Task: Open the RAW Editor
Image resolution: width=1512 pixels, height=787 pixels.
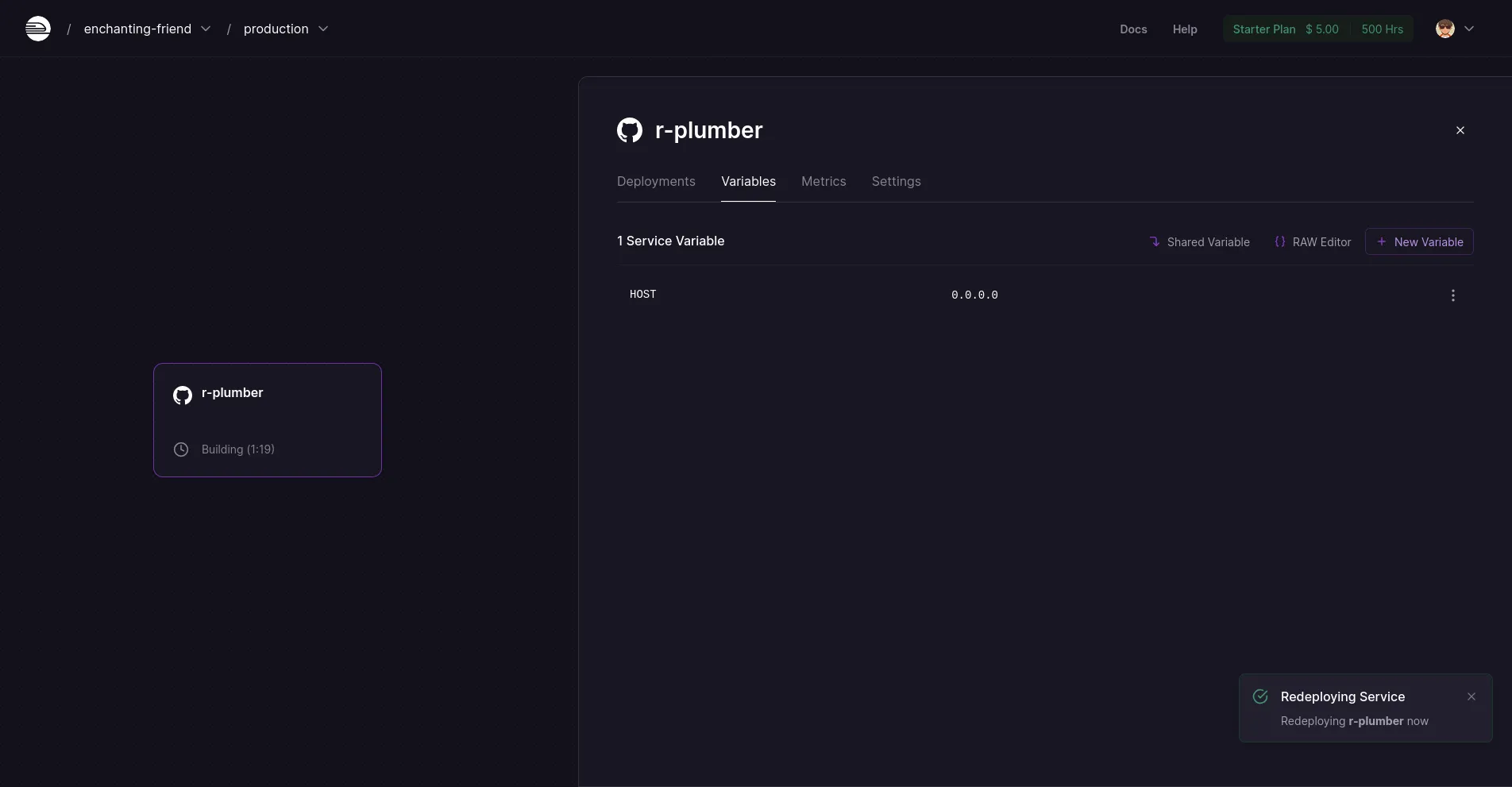Action: (x=1313, y=242)
